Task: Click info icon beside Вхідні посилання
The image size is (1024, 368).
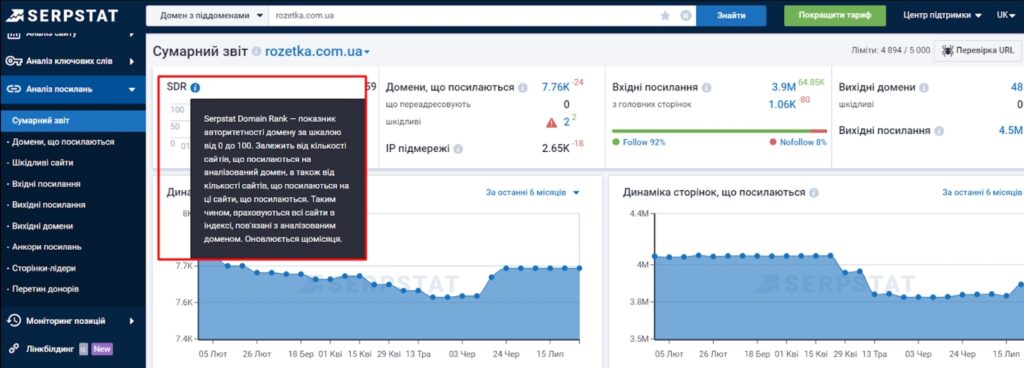Action: point(707,87)
